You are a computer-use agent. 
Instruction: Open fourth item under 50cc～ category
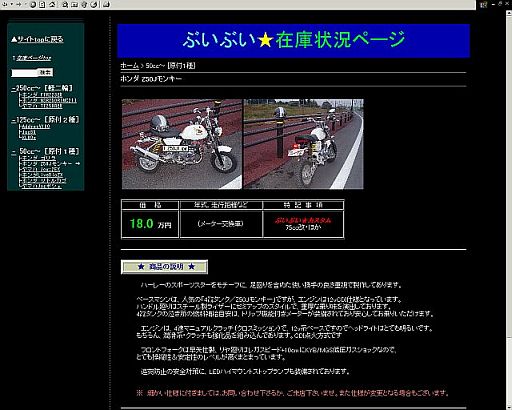click(x=42, y=175)
